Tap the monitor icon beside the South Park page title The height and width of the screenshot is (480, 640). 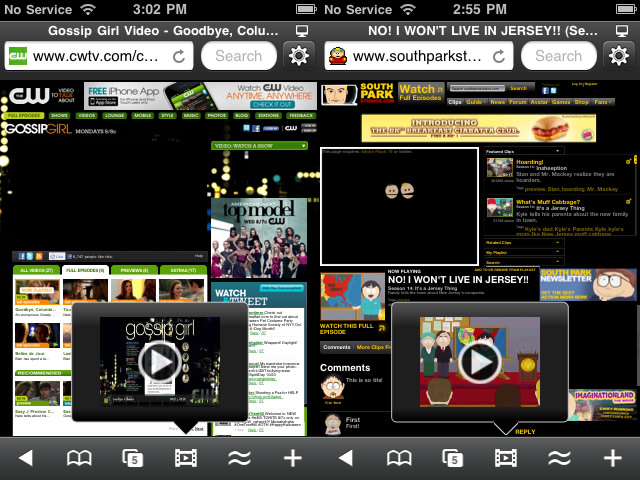pyautogui.click(x=622, y=31)
